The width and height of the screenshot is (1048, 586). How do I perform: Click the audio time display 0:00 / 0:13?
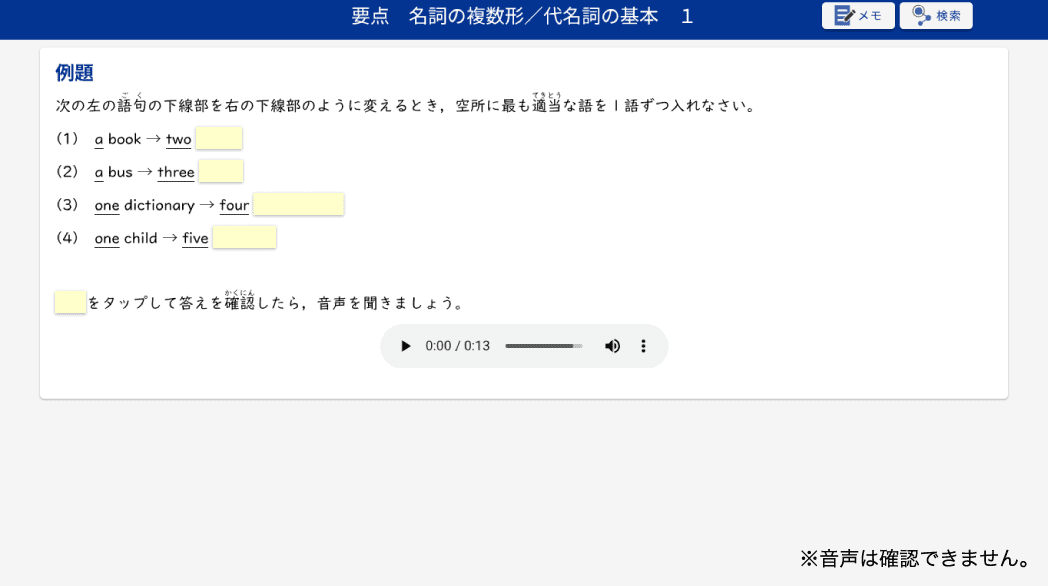457,346
